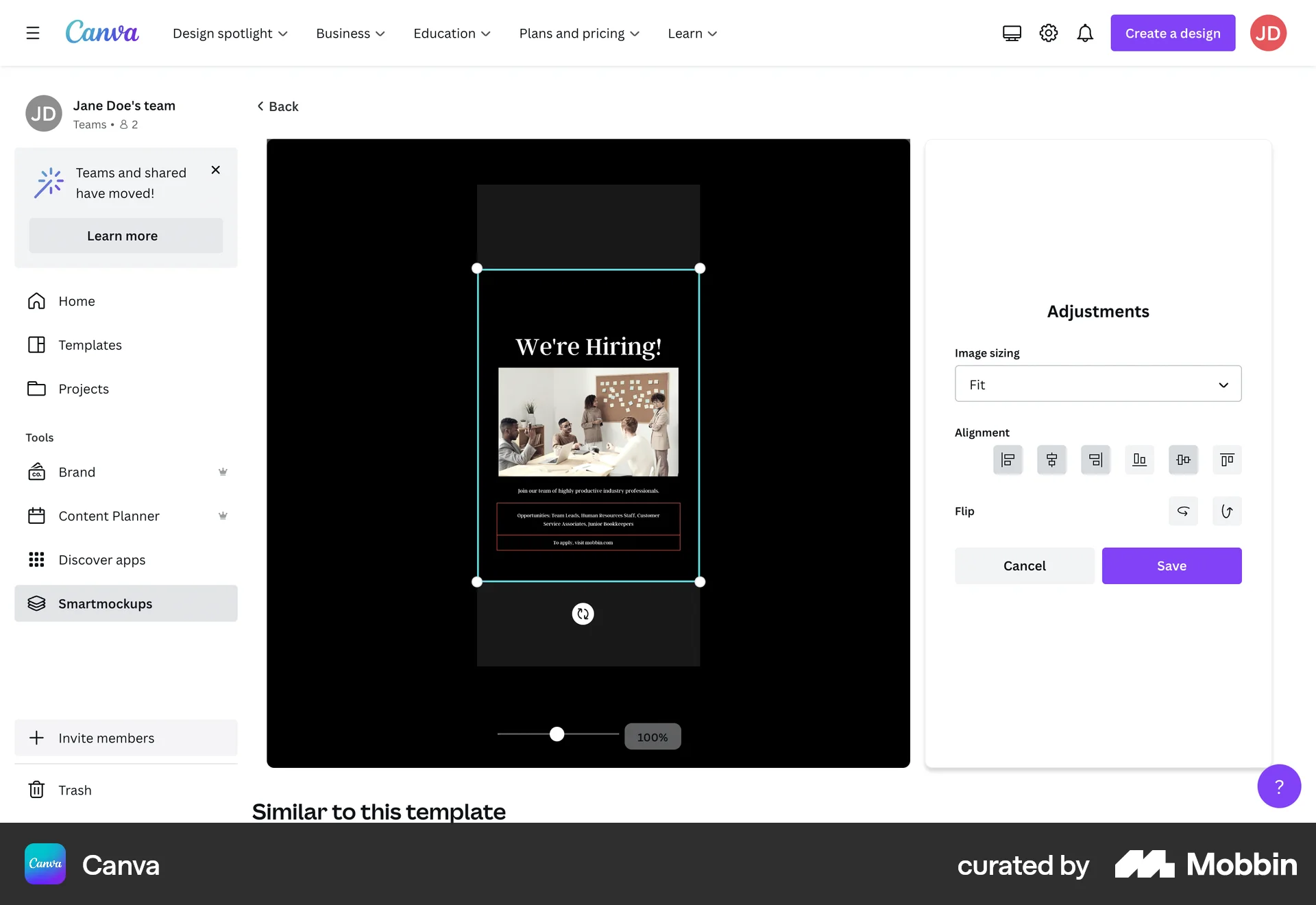Select the center horizontally alignment option
The width and height of the screenshot is (1316, 905).
click(x=1051, y=459)
